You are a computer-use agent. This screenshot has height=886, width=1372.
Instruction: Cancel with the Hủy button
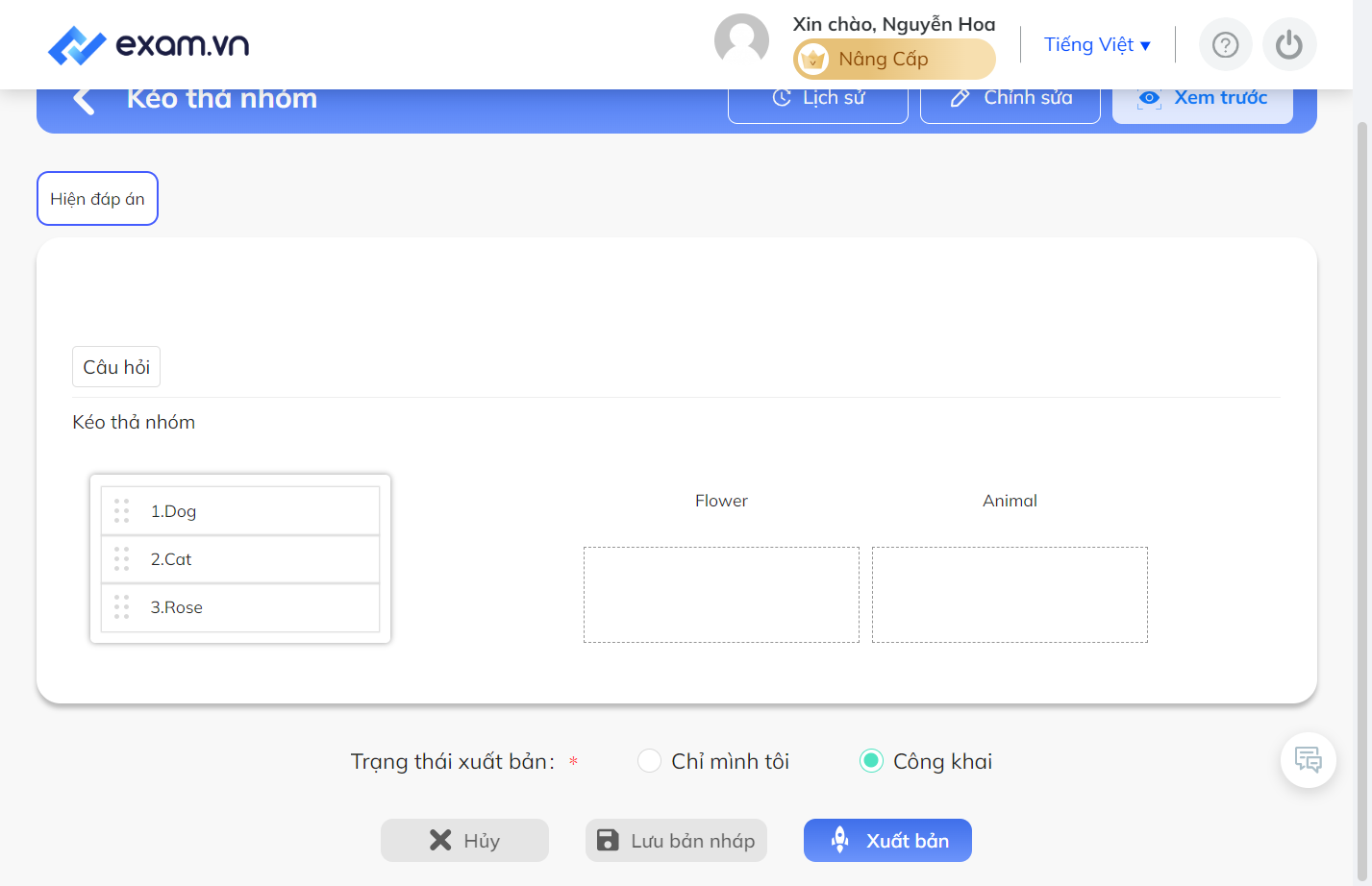(x=464, y=841)
